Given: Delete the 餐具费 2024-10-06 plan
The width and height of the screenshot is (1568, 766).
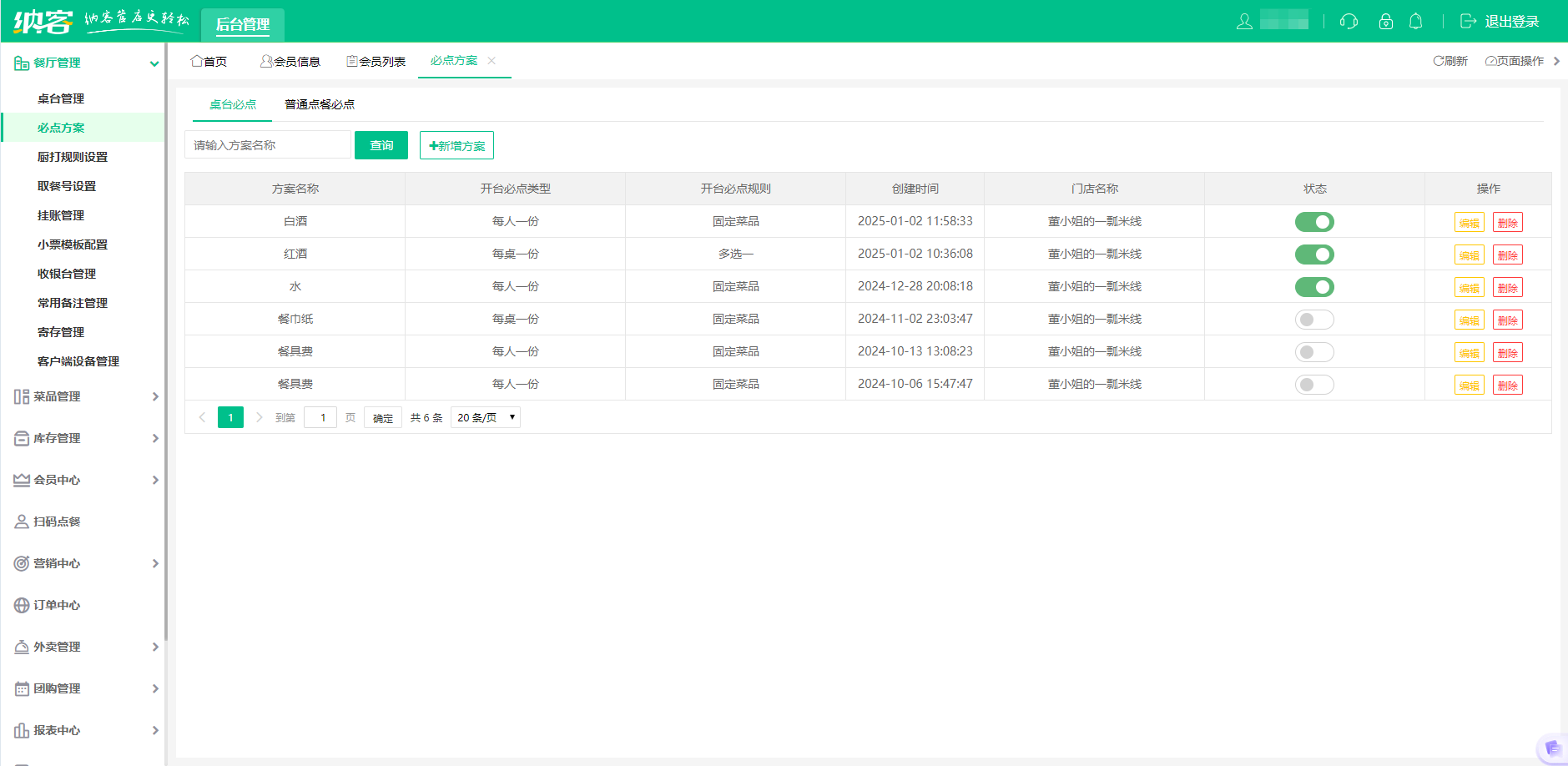Looking at the screenshot, I should 1508,386.
